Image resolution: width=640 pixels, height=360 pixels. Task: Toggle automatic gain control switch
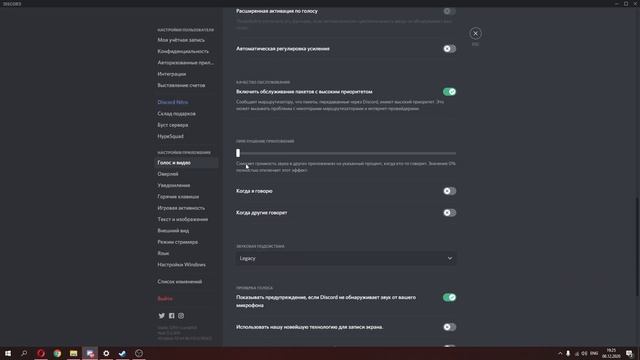(x=449, y=49)
